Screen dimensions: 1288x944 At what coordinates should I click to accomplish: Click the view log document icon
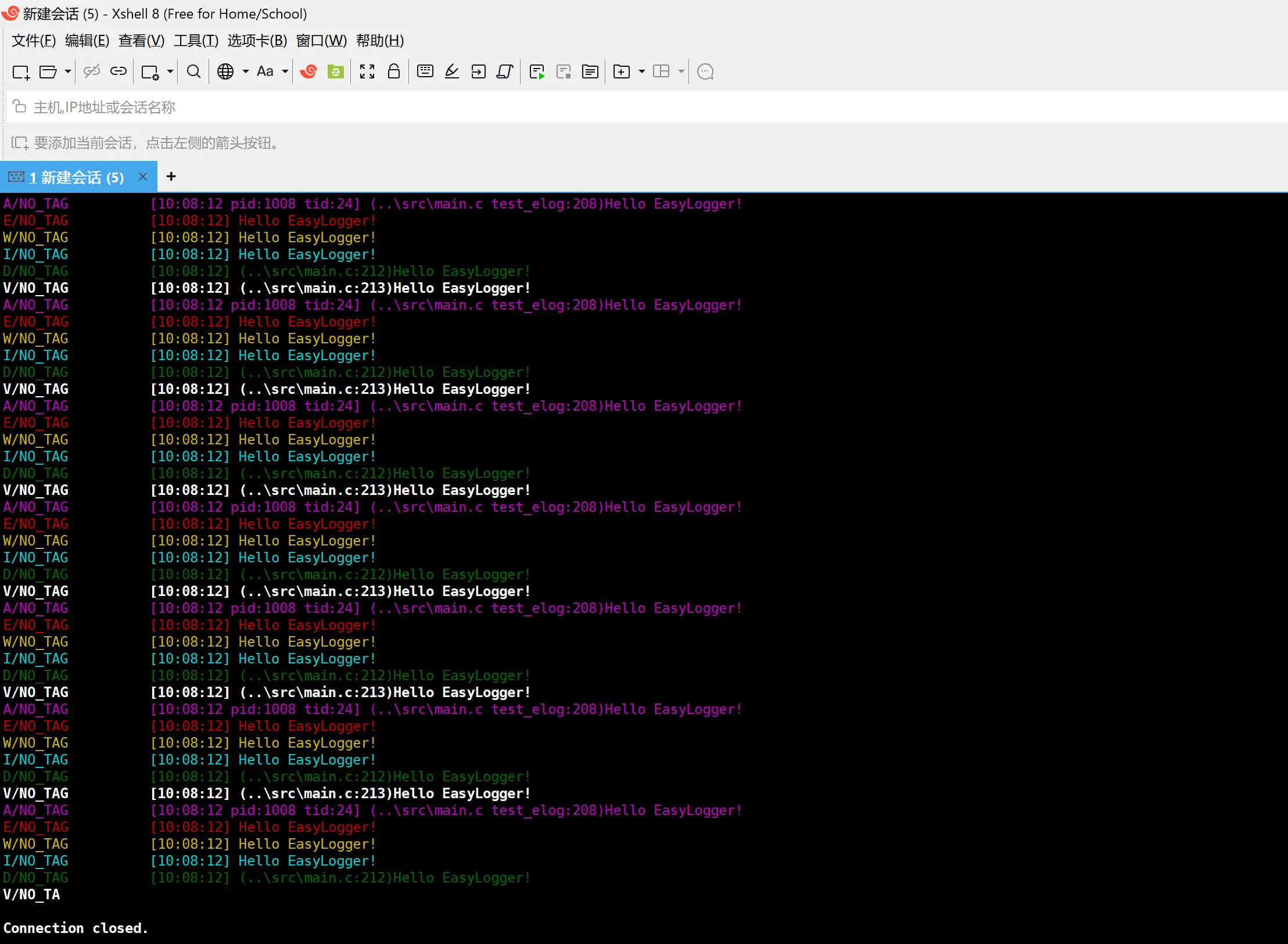590,72
